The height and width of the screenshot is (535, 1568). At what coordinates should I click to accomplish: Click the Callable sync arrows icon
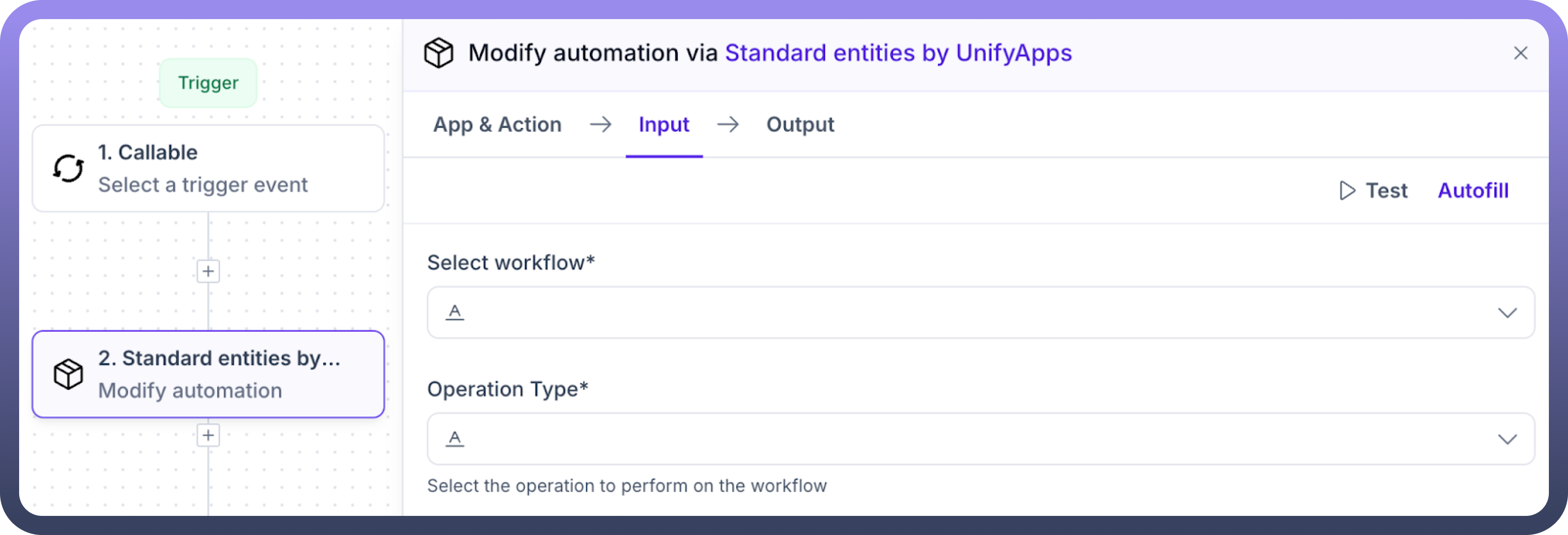tap(68, 169)
